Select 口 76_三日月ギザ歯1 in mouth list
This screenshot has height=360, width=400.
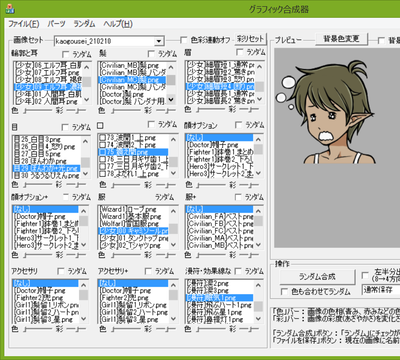click(x=133, y=159)
